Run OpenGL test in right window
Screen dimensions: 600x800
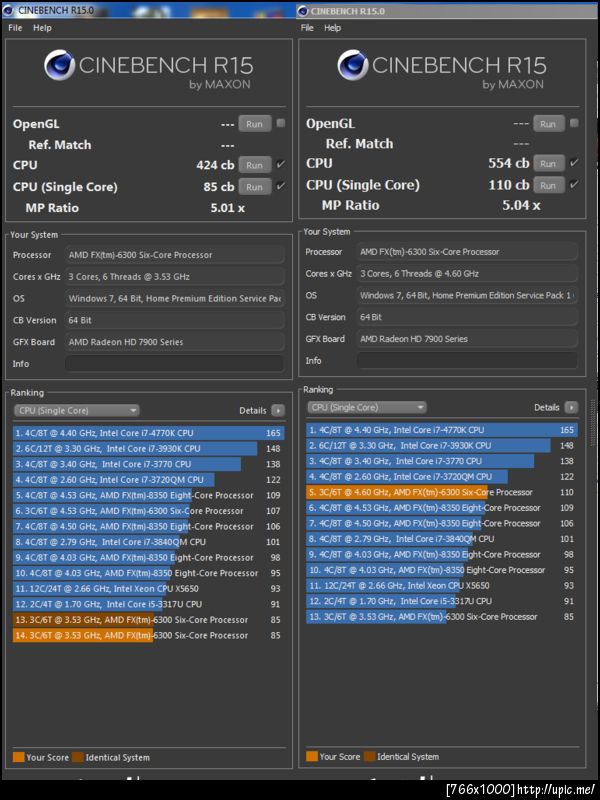[x=548, y=123]
